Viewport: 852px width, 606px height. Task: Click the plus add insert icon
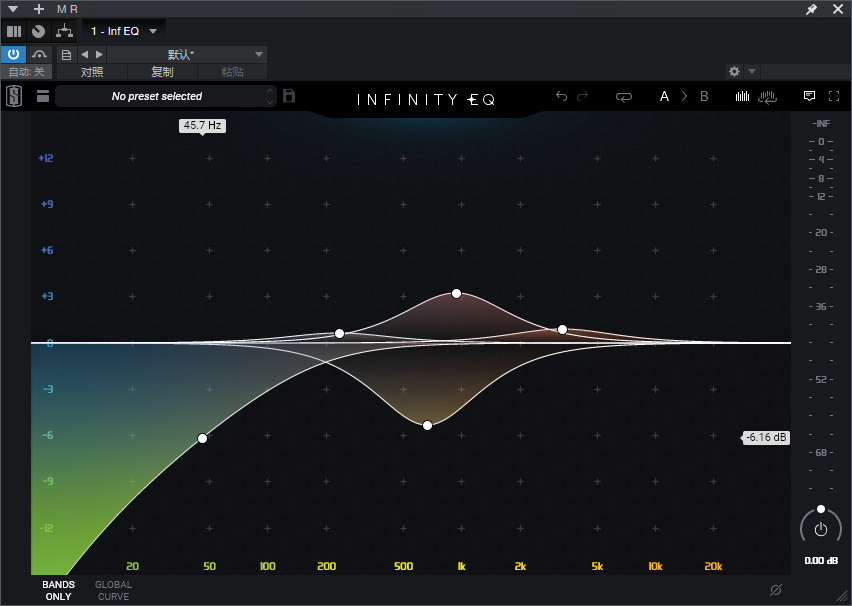coord(39,9)
